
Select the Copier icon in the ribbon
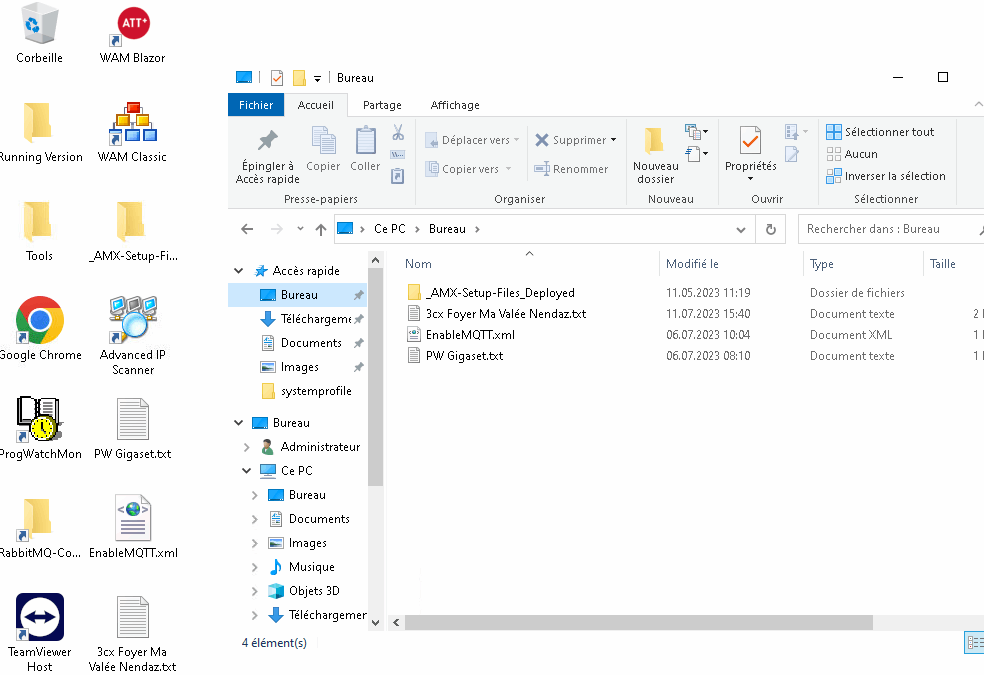(322, 150)
